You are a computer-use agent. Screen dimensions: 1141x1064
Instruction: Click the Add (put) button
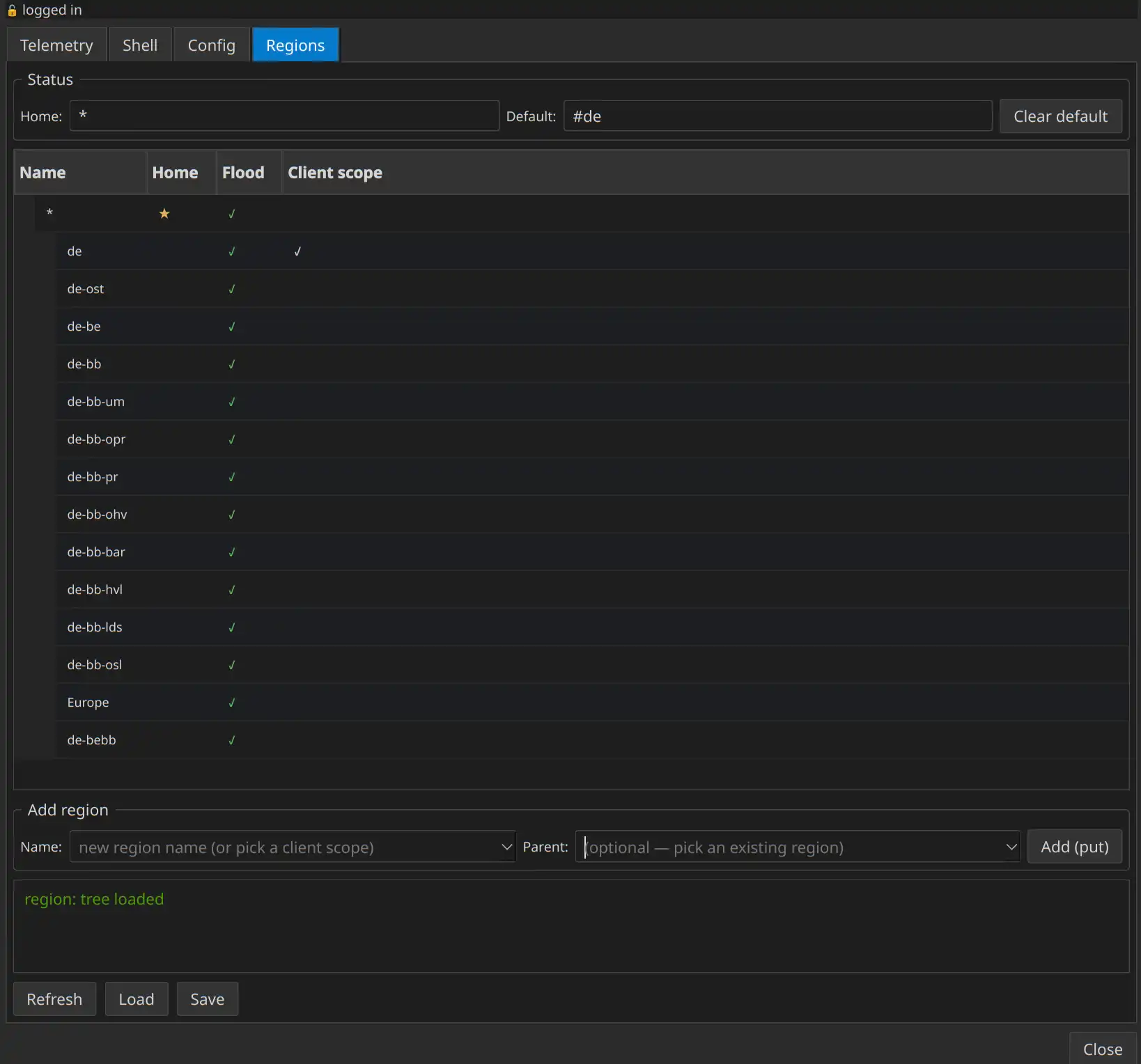[x=1074, y=847]
